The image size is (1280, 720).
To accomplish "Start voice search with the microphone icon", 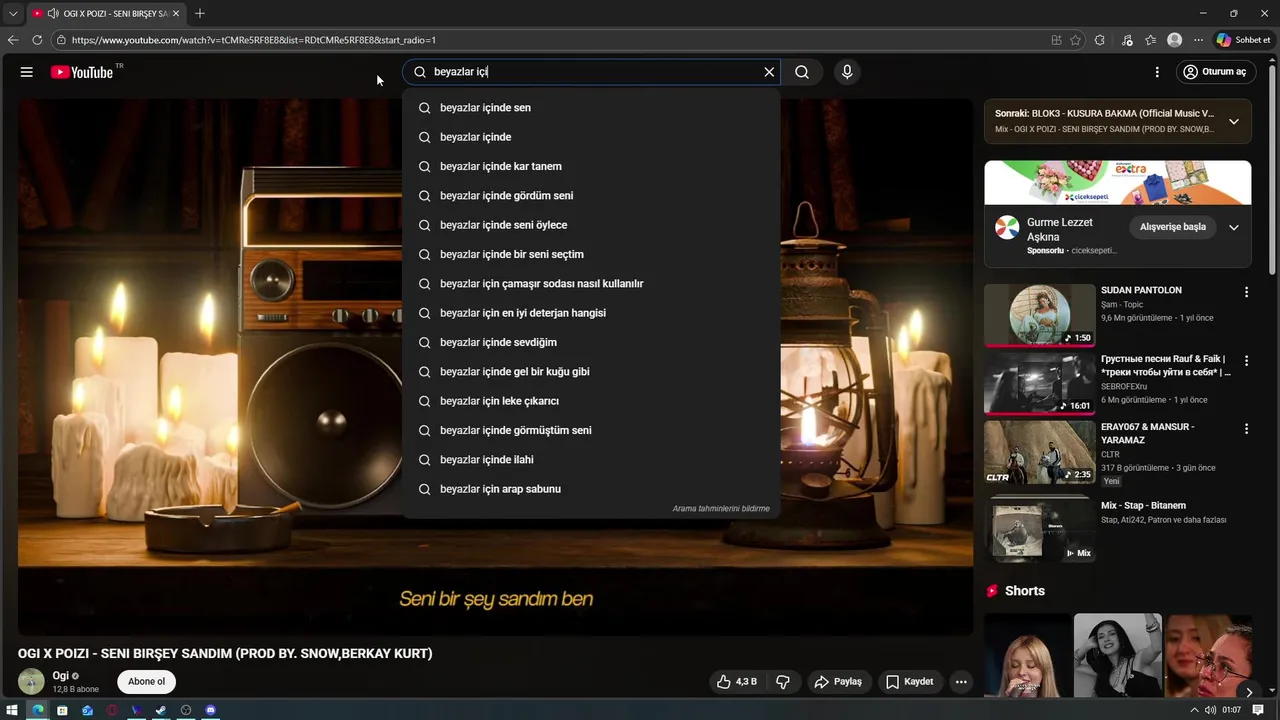I will (847, 72).
